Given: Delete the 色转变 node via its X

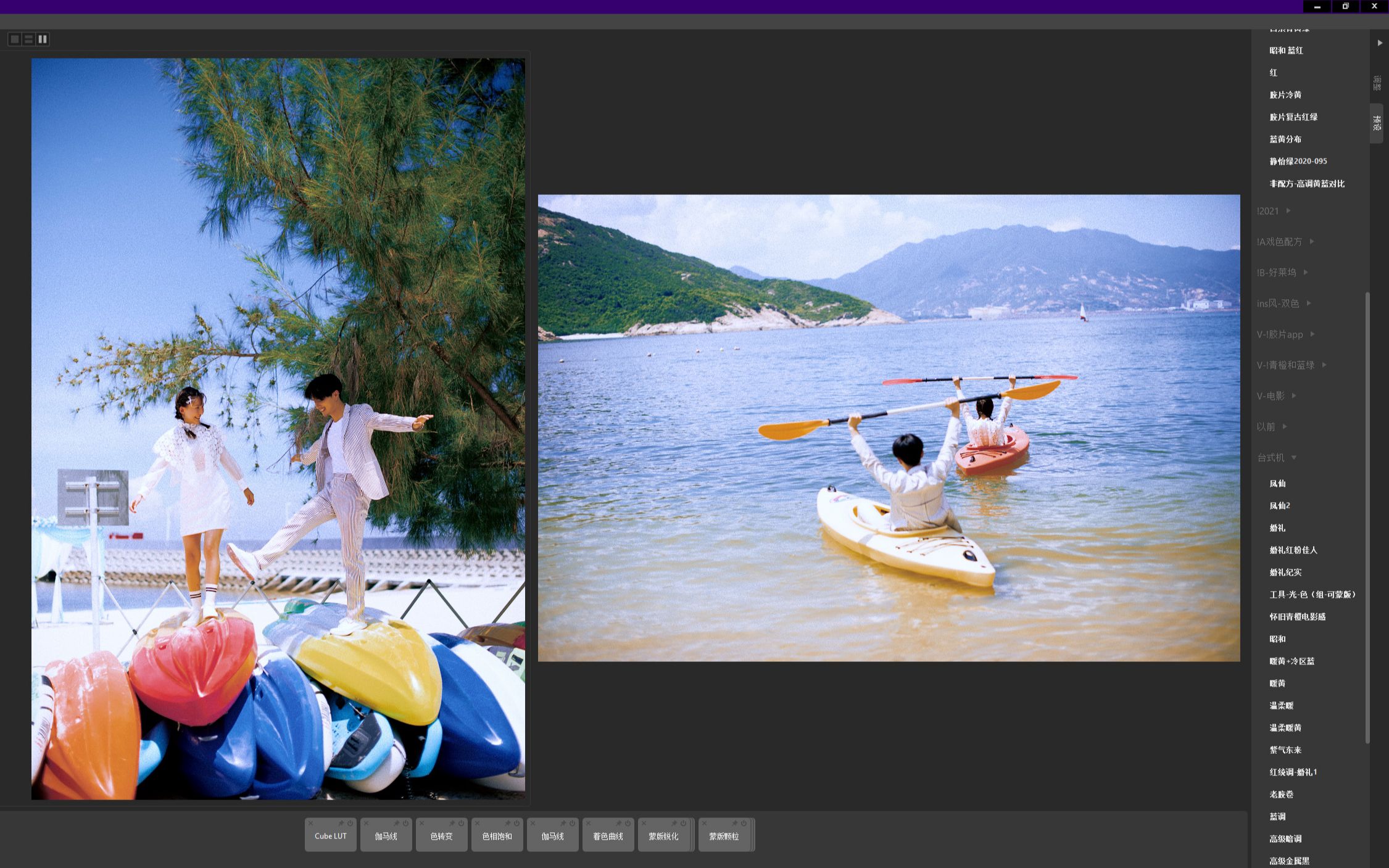Looking at the screenshot, I should [421, 823].
